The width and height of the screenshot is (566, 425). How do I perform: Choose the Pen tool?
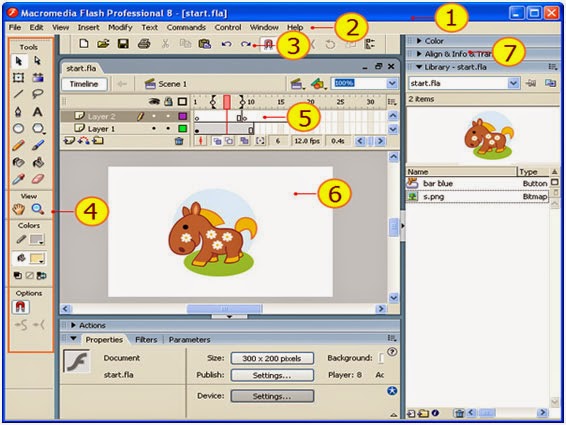[x=18, y=112]
